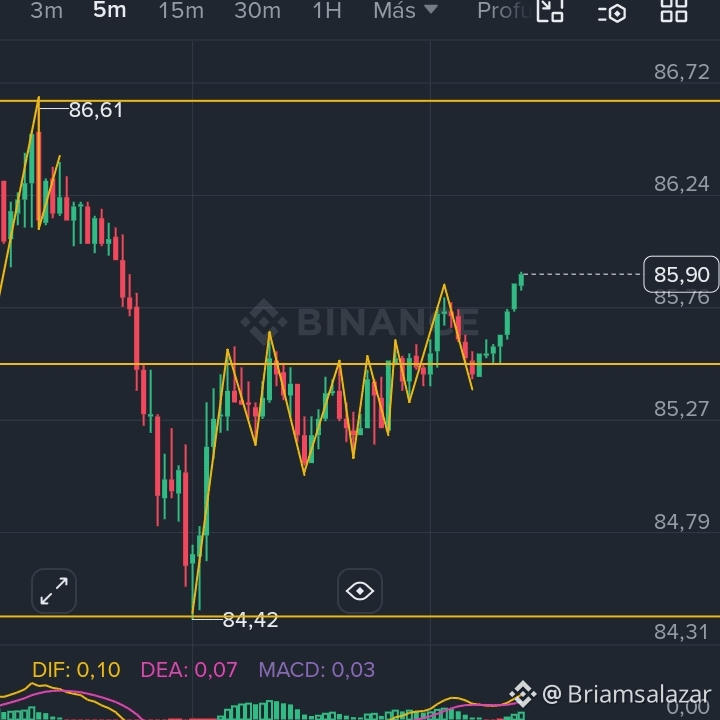Tap the chart layout rotate icon
Viewport: 720px width, 720px height.
550,11
